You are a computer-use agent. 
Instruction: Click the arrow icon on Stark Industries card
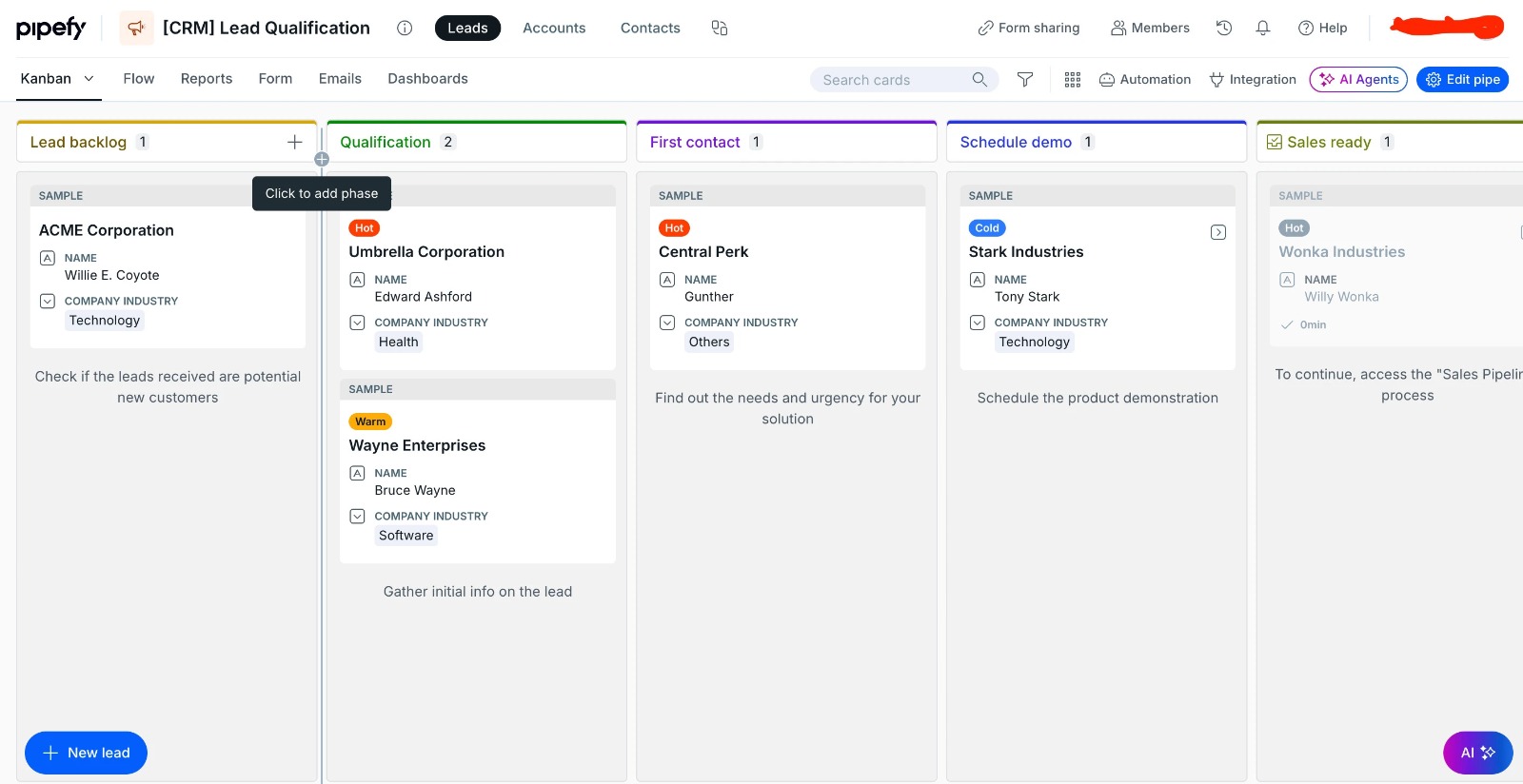[x=1218, y=232]
